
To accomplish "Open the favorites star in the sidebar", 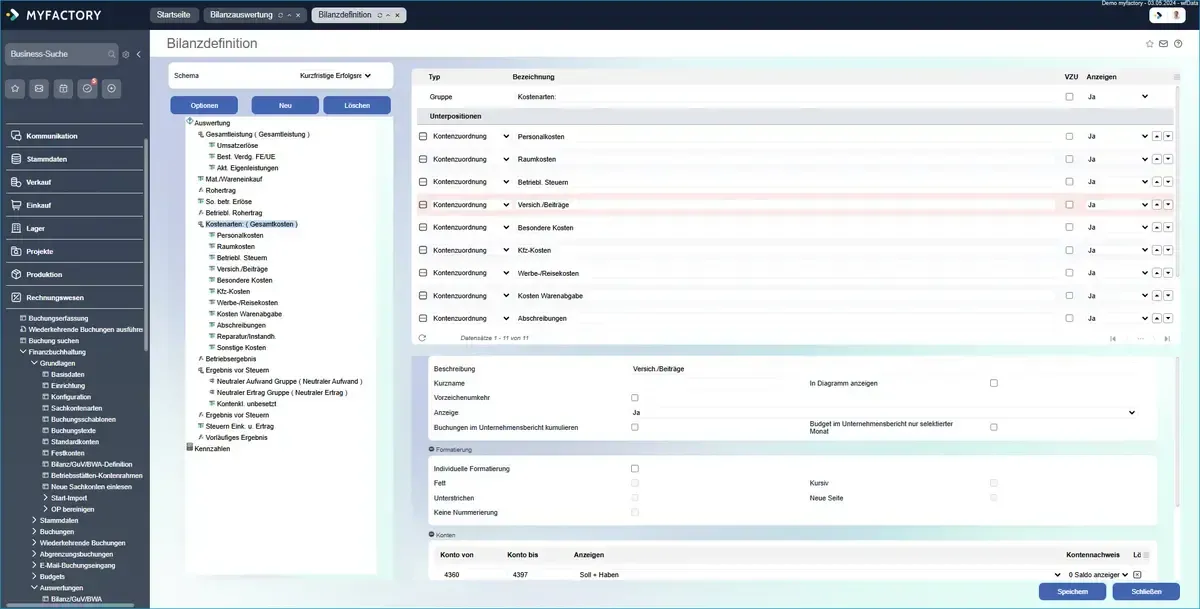I will point(15,88).
